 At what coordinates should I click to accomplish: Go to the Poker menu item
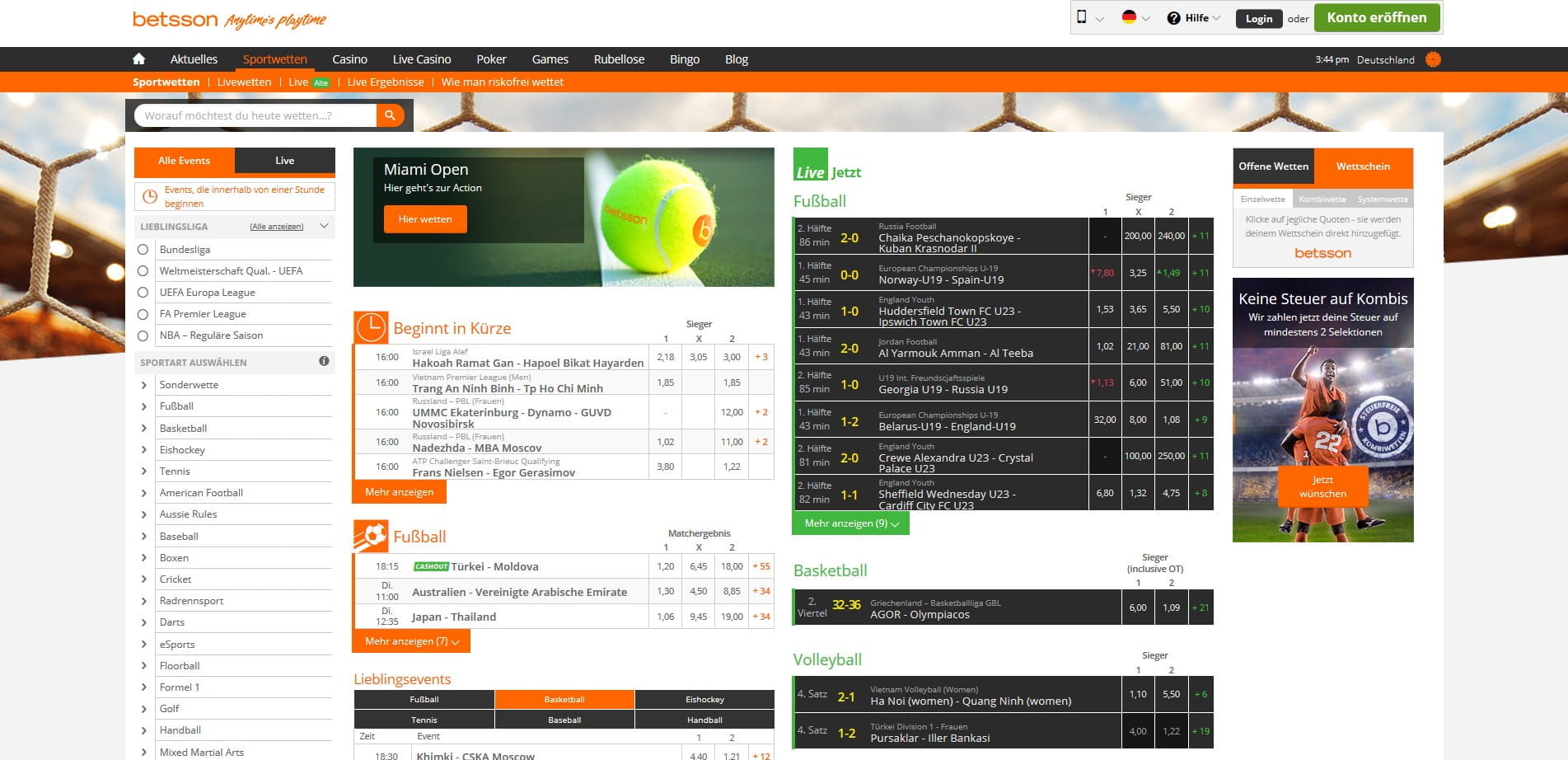(x=491, y=59)
